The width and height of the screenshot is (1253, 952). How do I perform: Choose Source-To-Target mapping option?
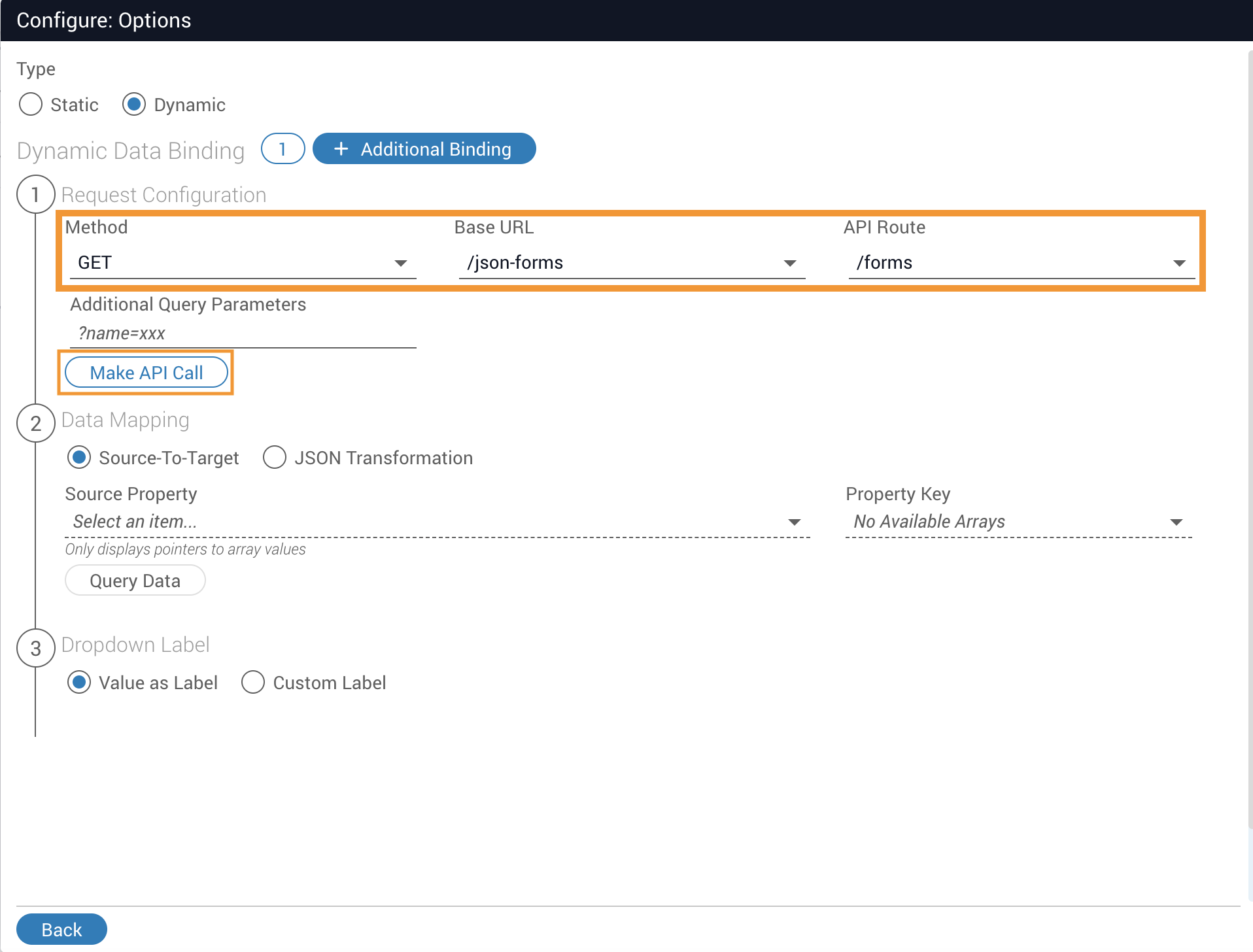point(79,458)
